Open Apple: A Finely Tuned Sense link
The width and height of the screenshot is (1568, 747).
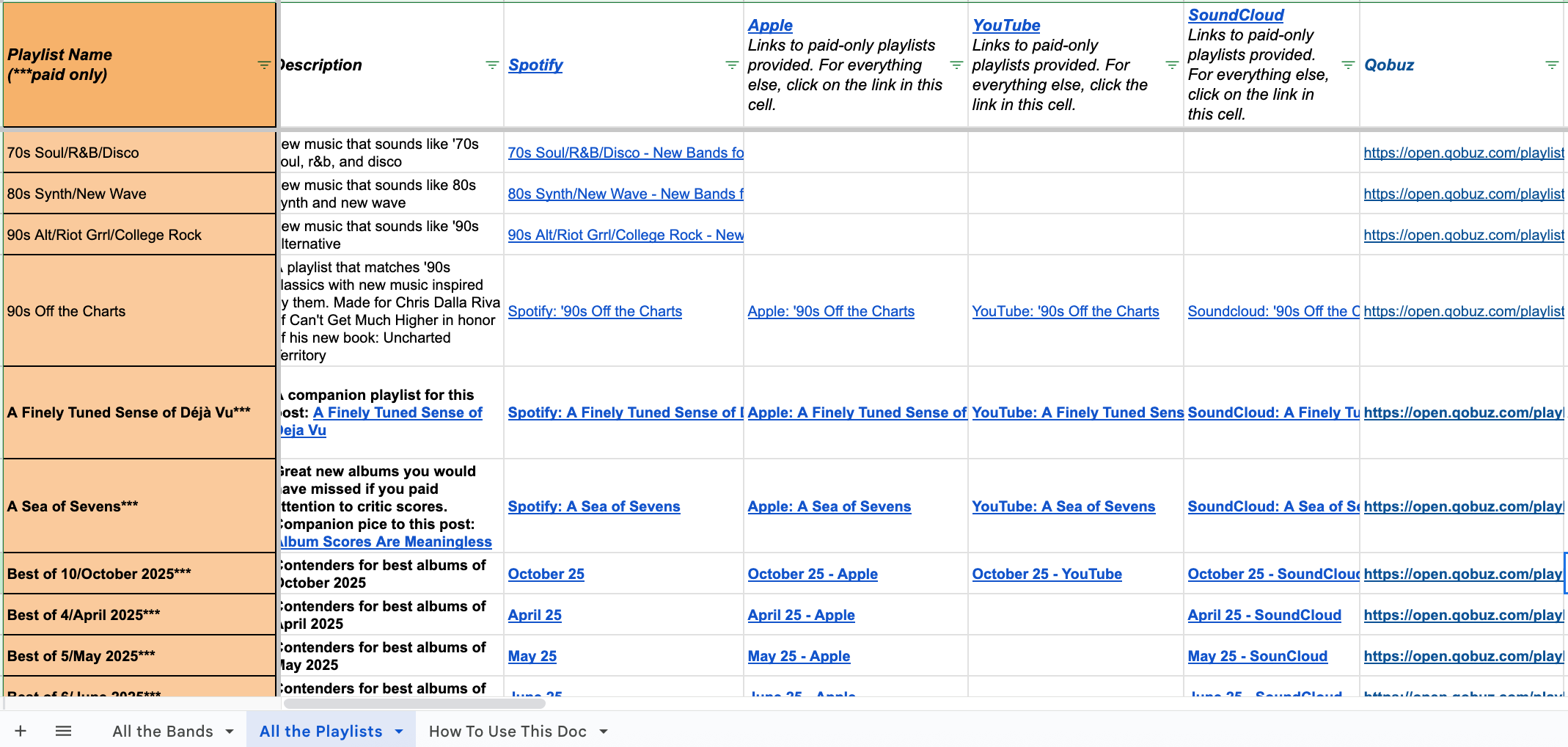pos(857,412)
